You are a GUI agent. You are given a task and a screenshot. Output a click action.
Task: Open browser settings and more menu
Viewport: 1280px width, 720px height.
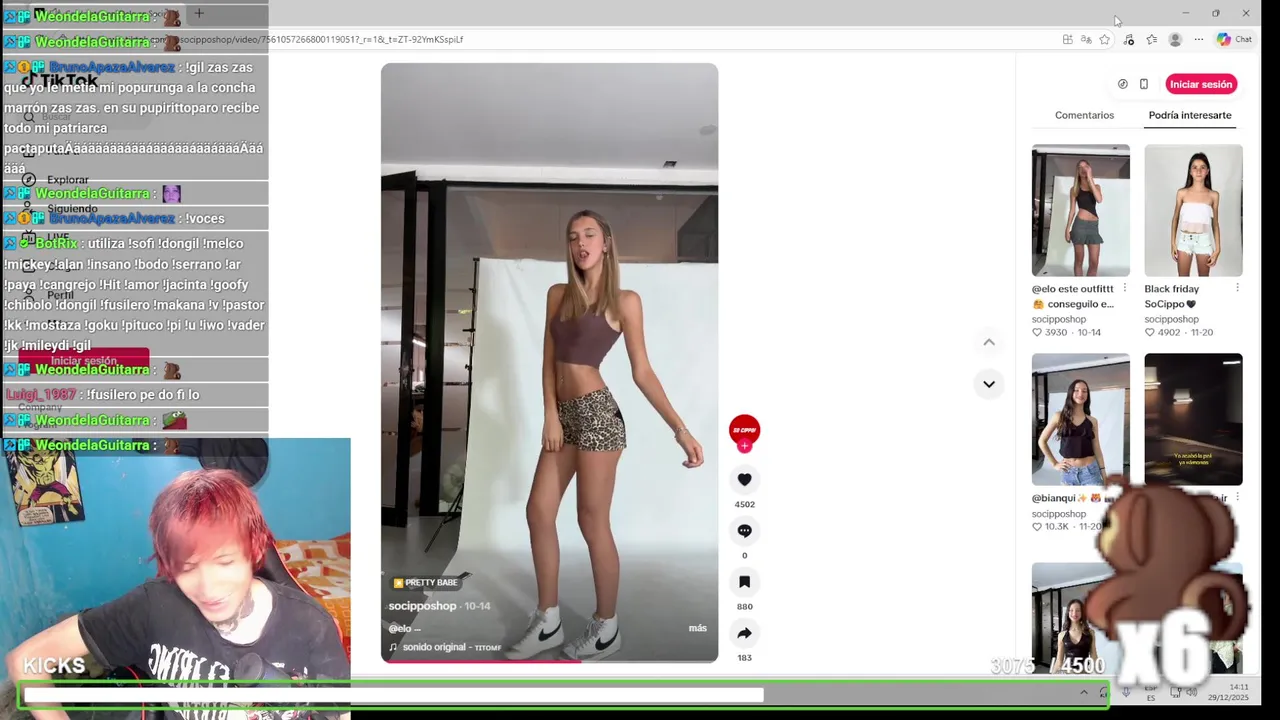tap(1199, 39)
